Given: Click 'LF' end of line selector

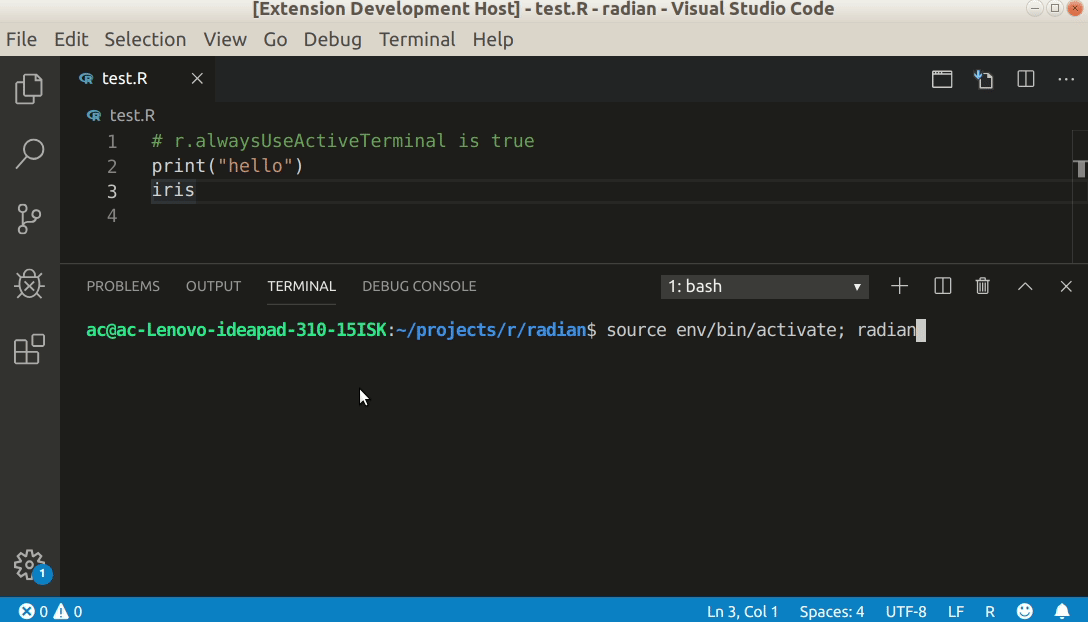Looking at the screenshot, I should (x=955, y=612).
